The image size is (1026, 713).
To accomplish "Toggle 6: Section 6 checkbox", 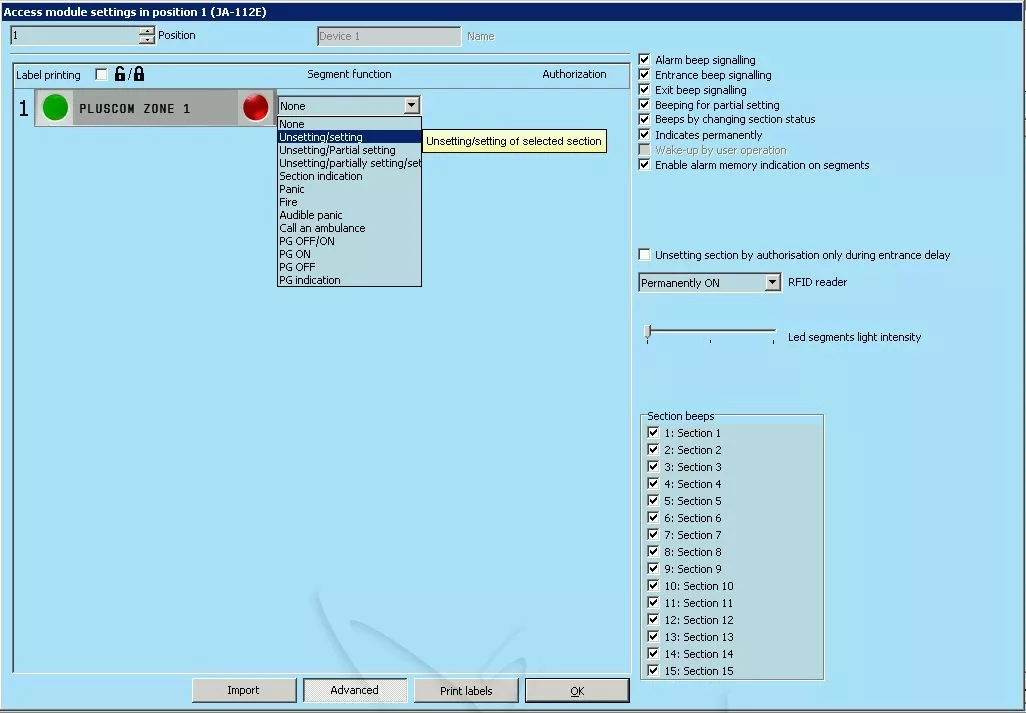I will point(653,517).
